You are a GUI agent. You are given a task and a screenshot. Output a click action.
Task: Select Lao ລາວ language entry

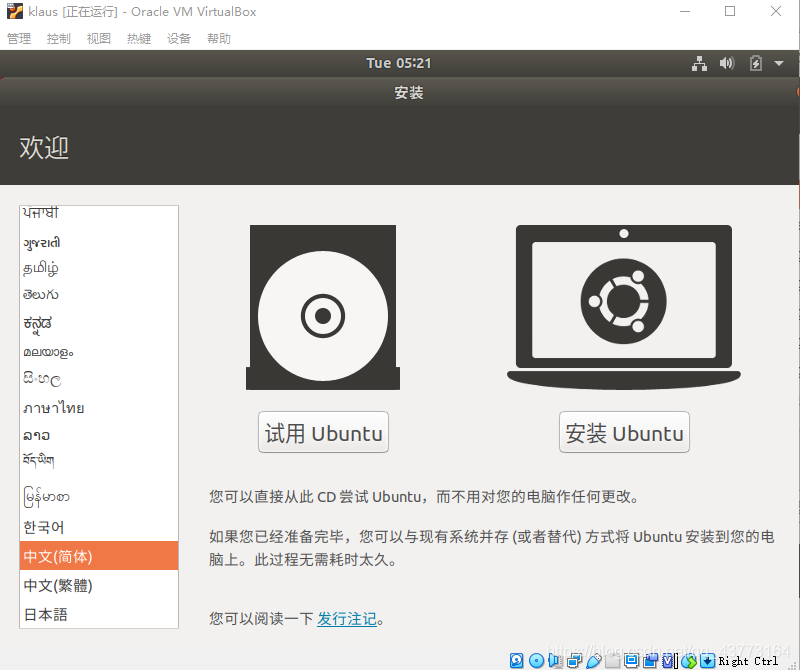[99, 435]
